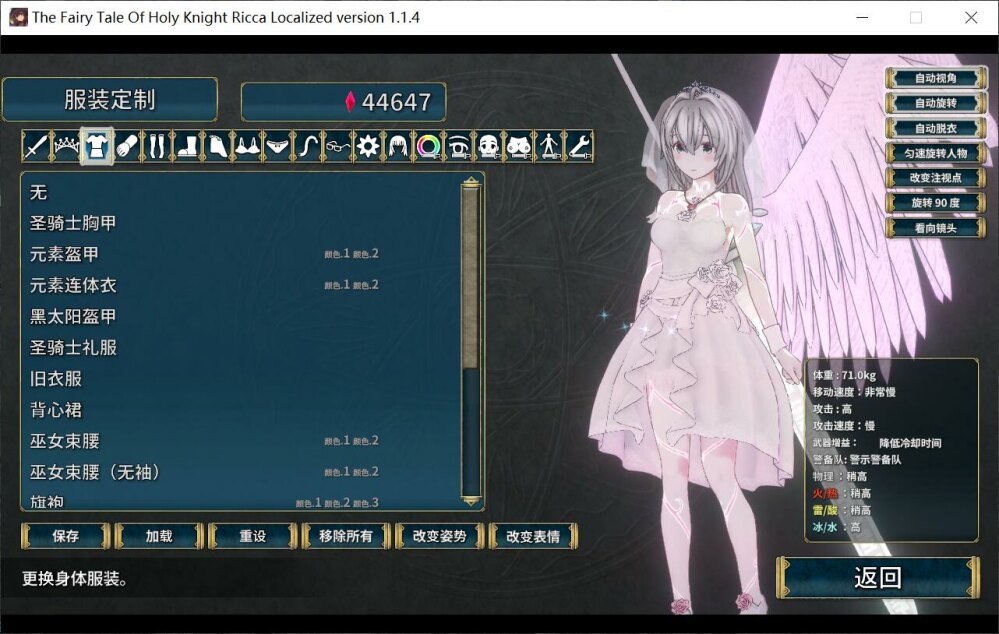Open the boots category
This screenshot has height=634, width=999.
(x=187, y=147)
